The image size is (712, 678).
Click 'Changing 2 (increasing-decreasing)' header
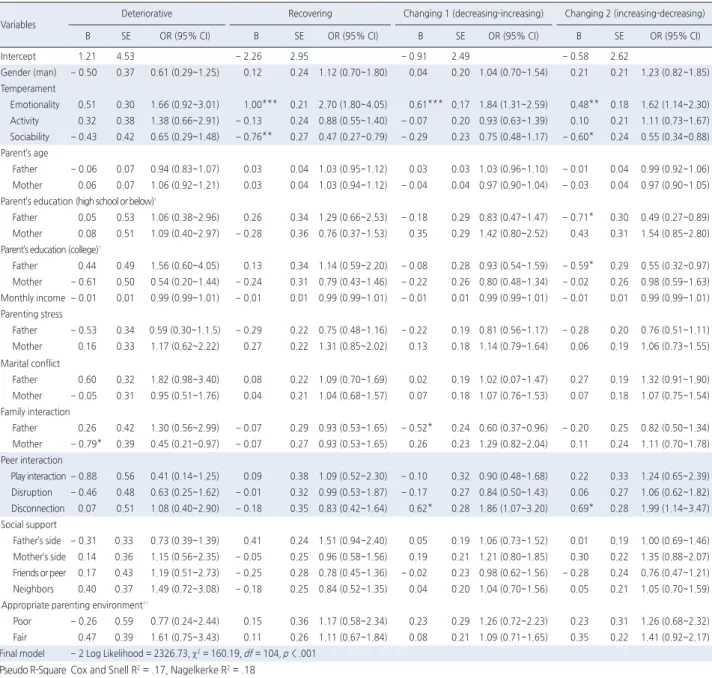click(635, 14)
